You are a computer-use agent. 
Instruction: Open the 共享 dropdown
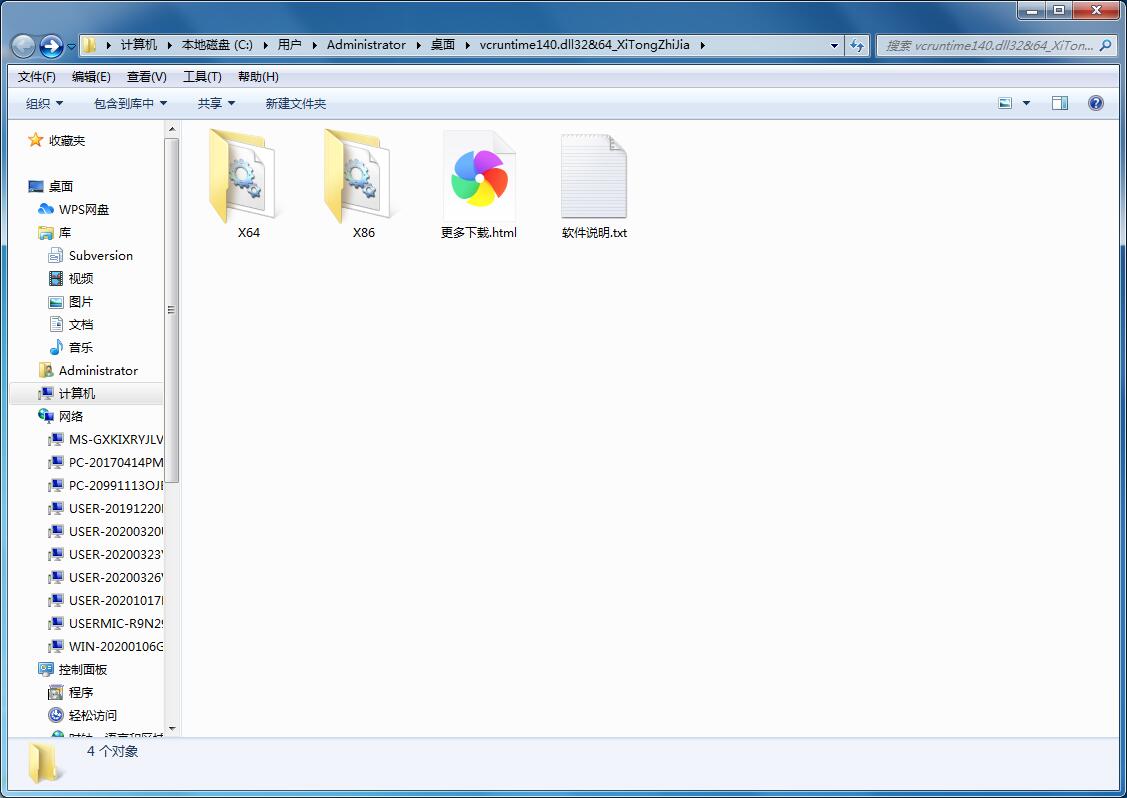216,104
